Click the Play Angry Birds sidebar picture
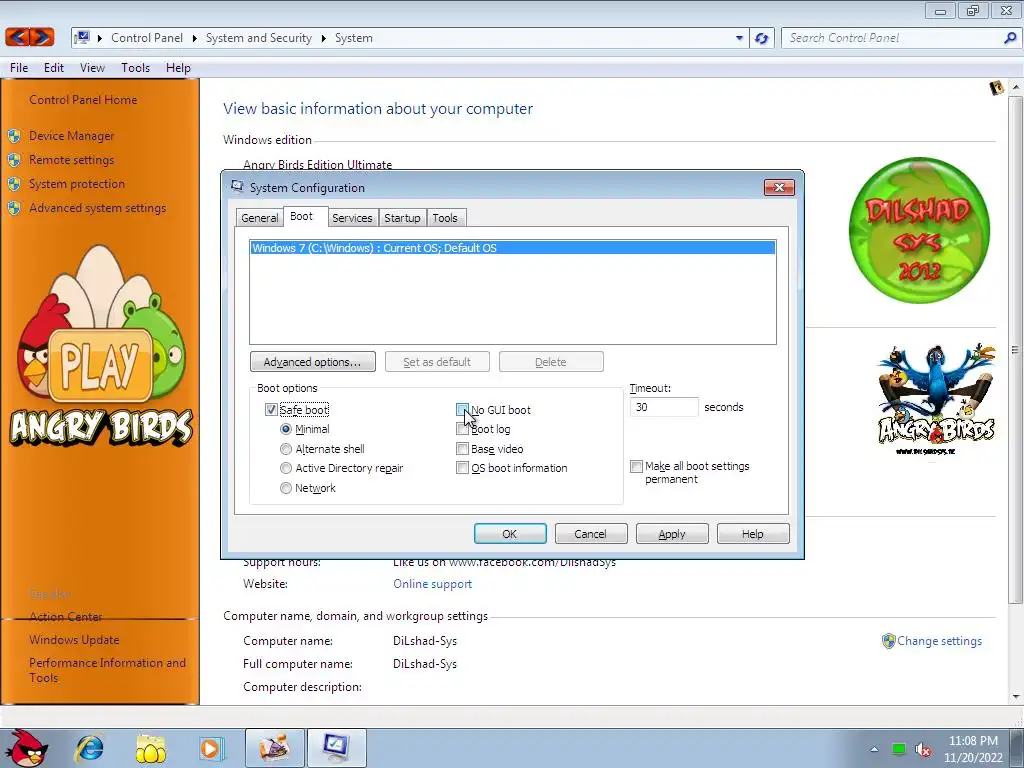The width and height of the screenshot is (1024, 768). tap(100, 346)
